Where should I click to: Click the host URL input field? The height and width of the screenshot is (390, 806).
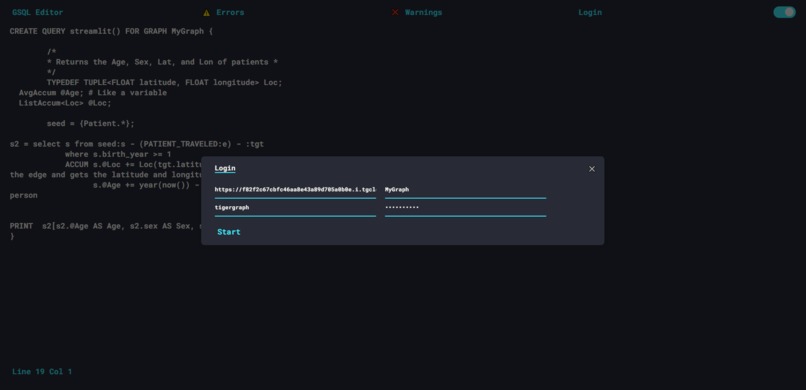click(295, 190)
